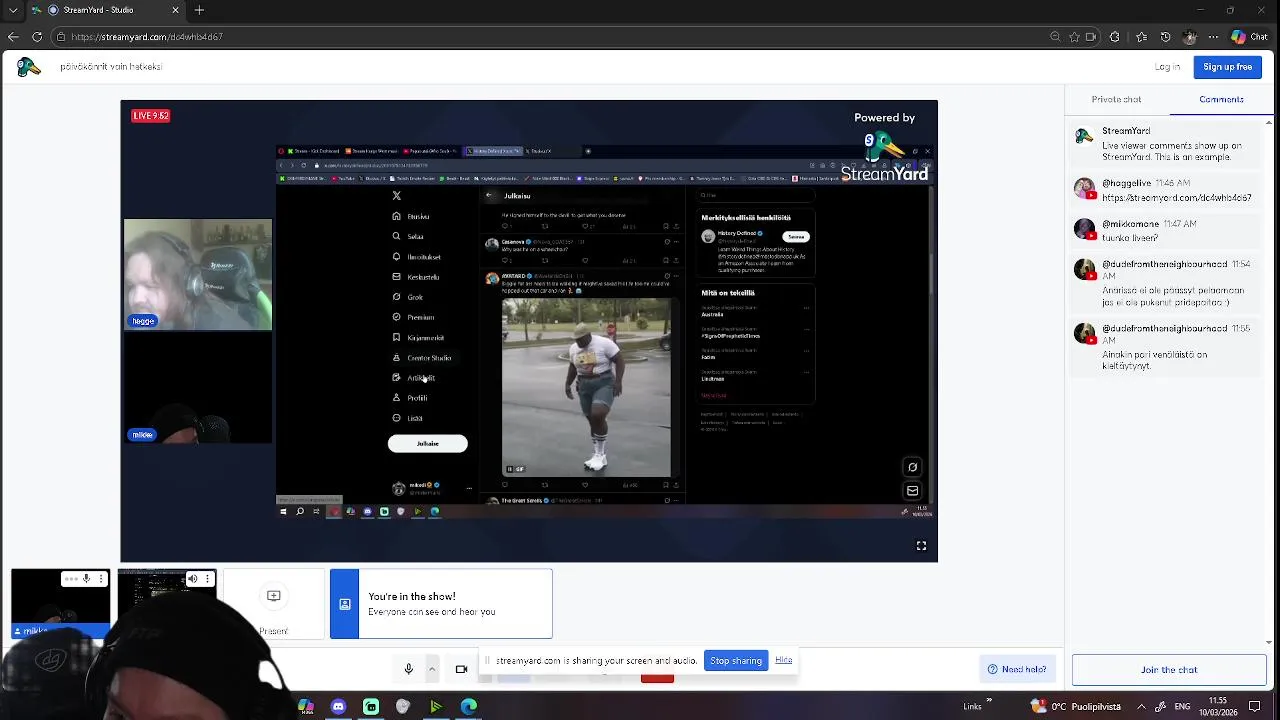Screen dimensions: 1280x720
Task: Open the screen-share card options menu
Action: click(207, 578)
